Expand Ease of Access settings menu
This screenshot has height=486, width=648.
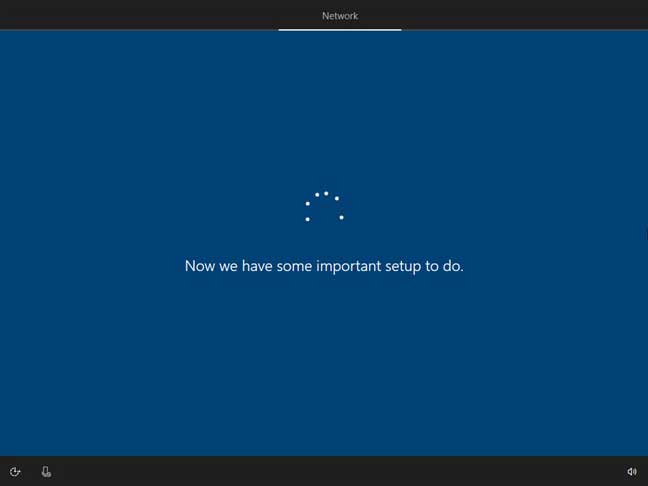coord(15,472)
